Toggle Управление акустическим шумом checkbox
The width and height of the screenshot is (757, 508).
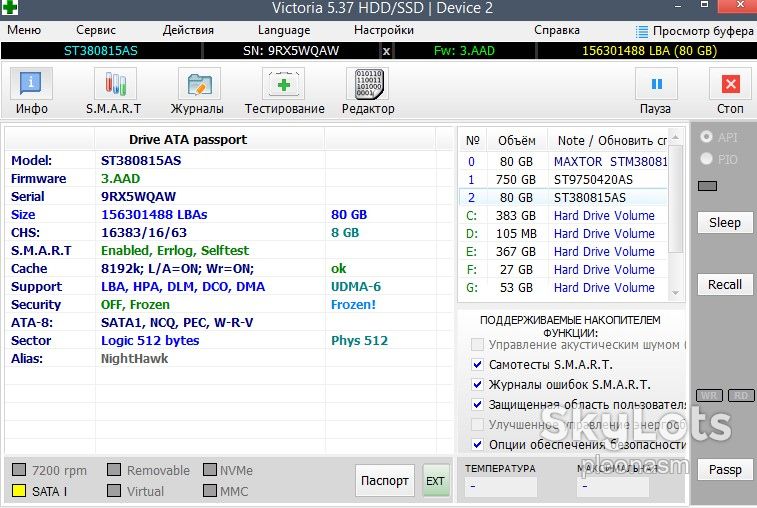(x=477, y=344)
